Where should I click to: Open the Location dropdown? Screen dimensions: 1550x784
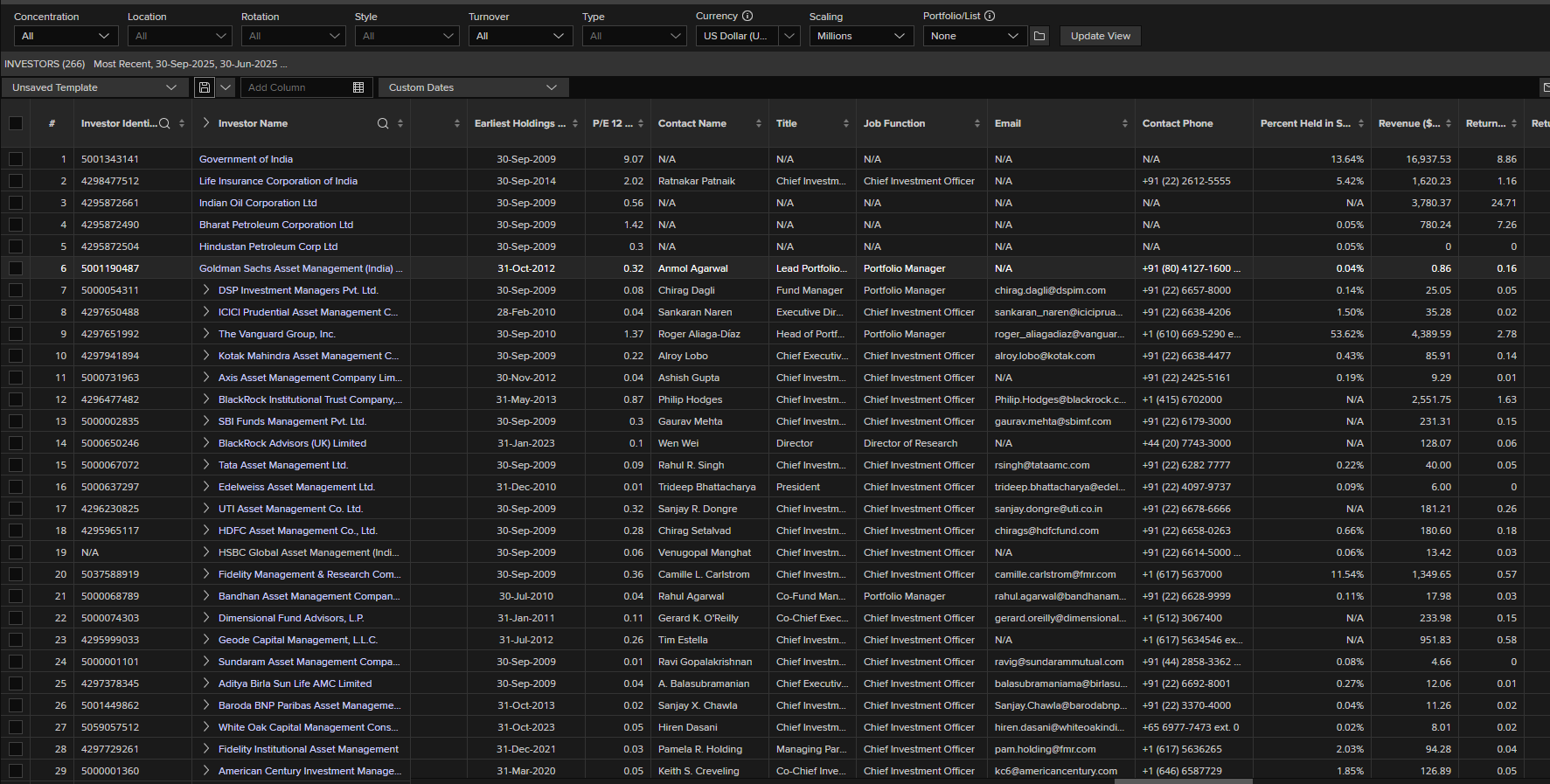pyautogui.click(x=180, y=36)
